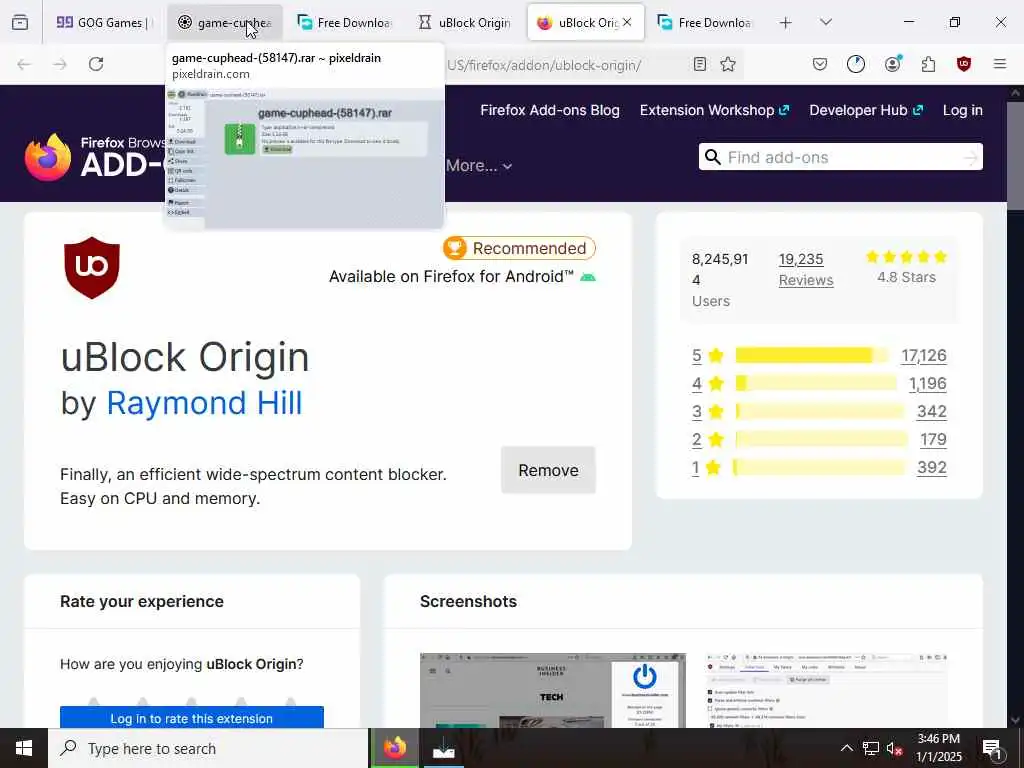This screenshot has height=768, width=1024.
Task: Click the 4 star rating bar
Action: (x=816, y=383)
